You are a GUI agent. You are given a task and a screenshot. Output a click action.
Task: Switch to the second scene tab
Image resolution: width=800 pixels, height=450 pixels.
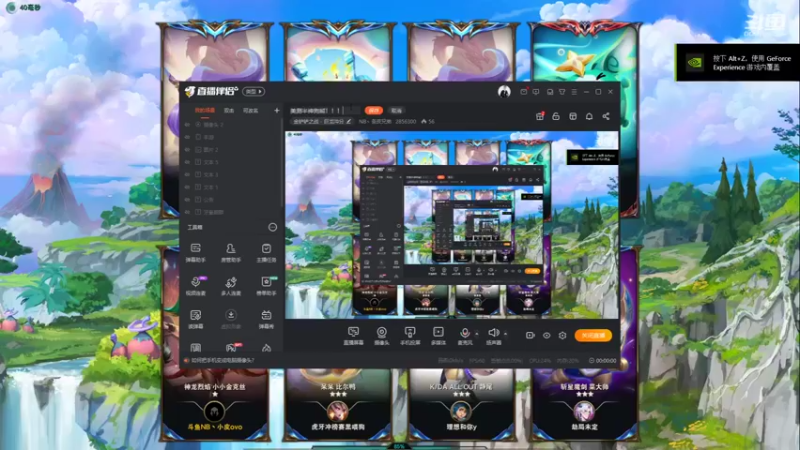[229, 110]
